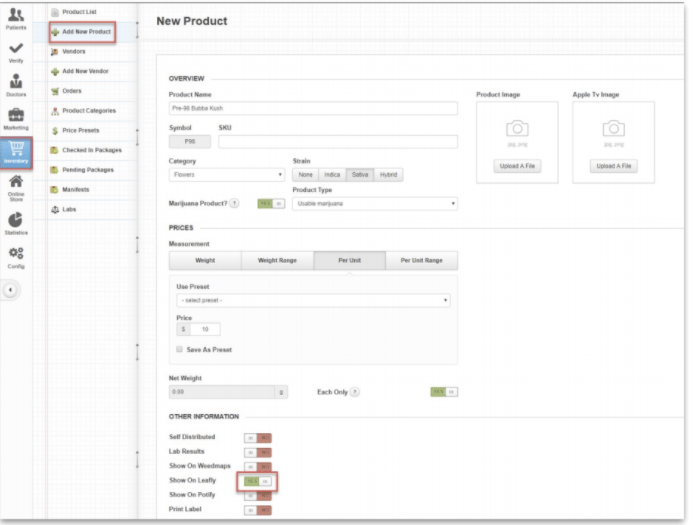Open the Marketing briefcase icon
Image resolution: width=694 pixels, height=525 pixels.
16,115
